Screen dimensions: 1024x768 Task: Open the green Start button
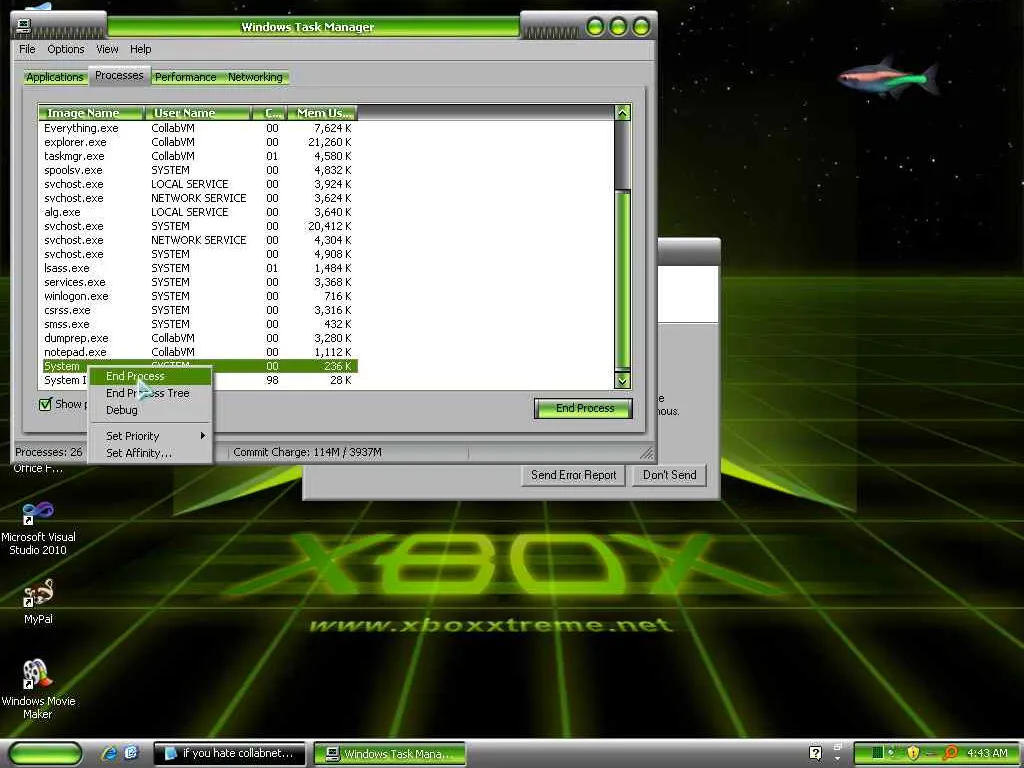45,753
